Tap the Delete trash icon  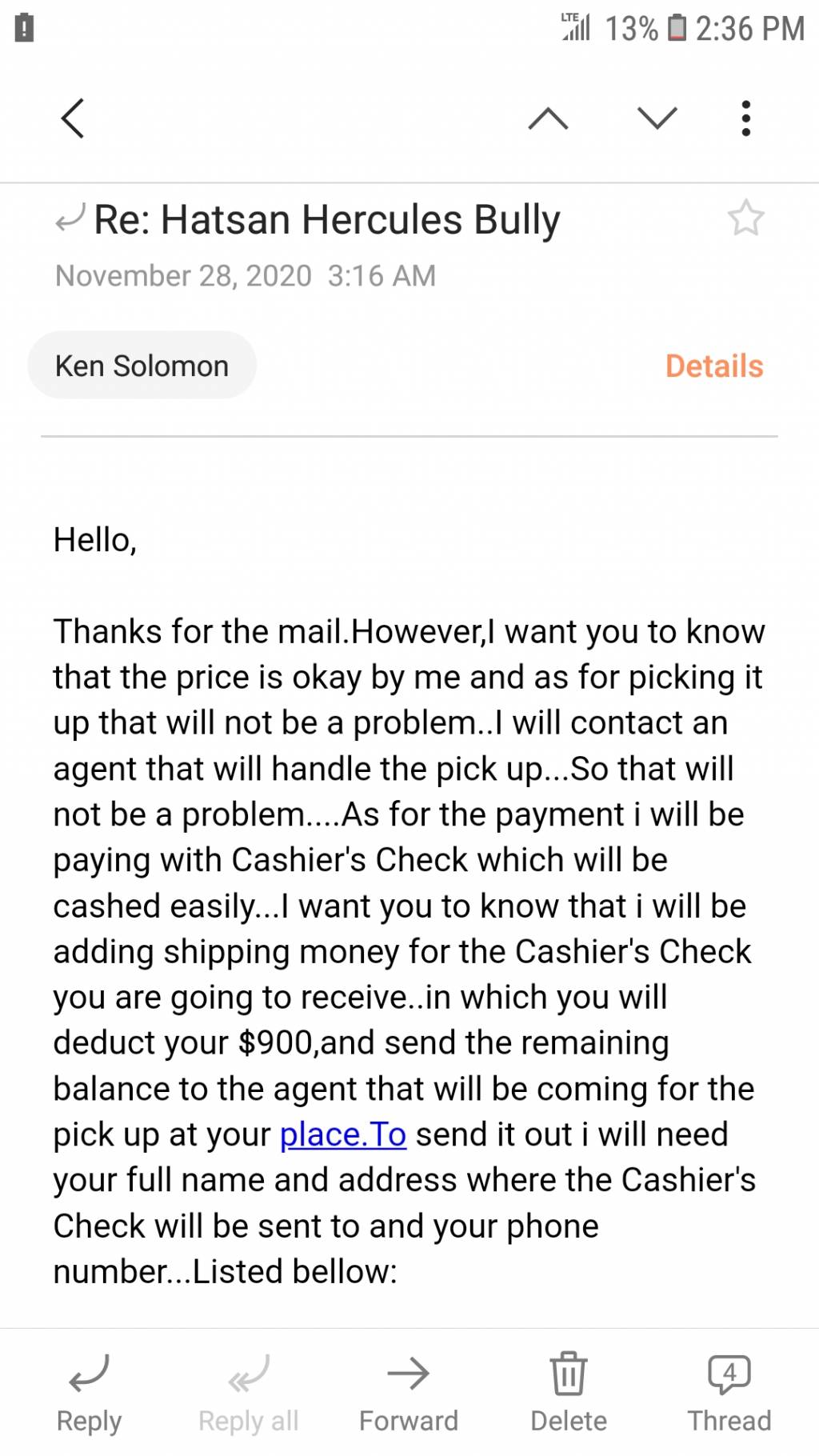pyautogui.click(x=569, y=1374)
